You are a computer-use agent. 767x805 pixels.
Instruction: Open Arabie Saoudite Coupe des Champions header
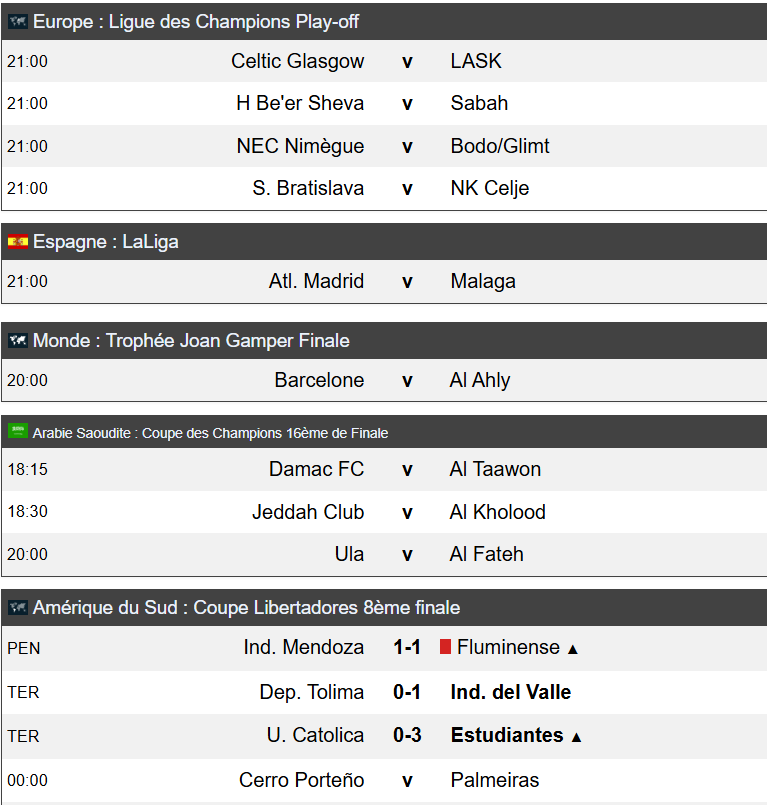(x=384, y=432)
